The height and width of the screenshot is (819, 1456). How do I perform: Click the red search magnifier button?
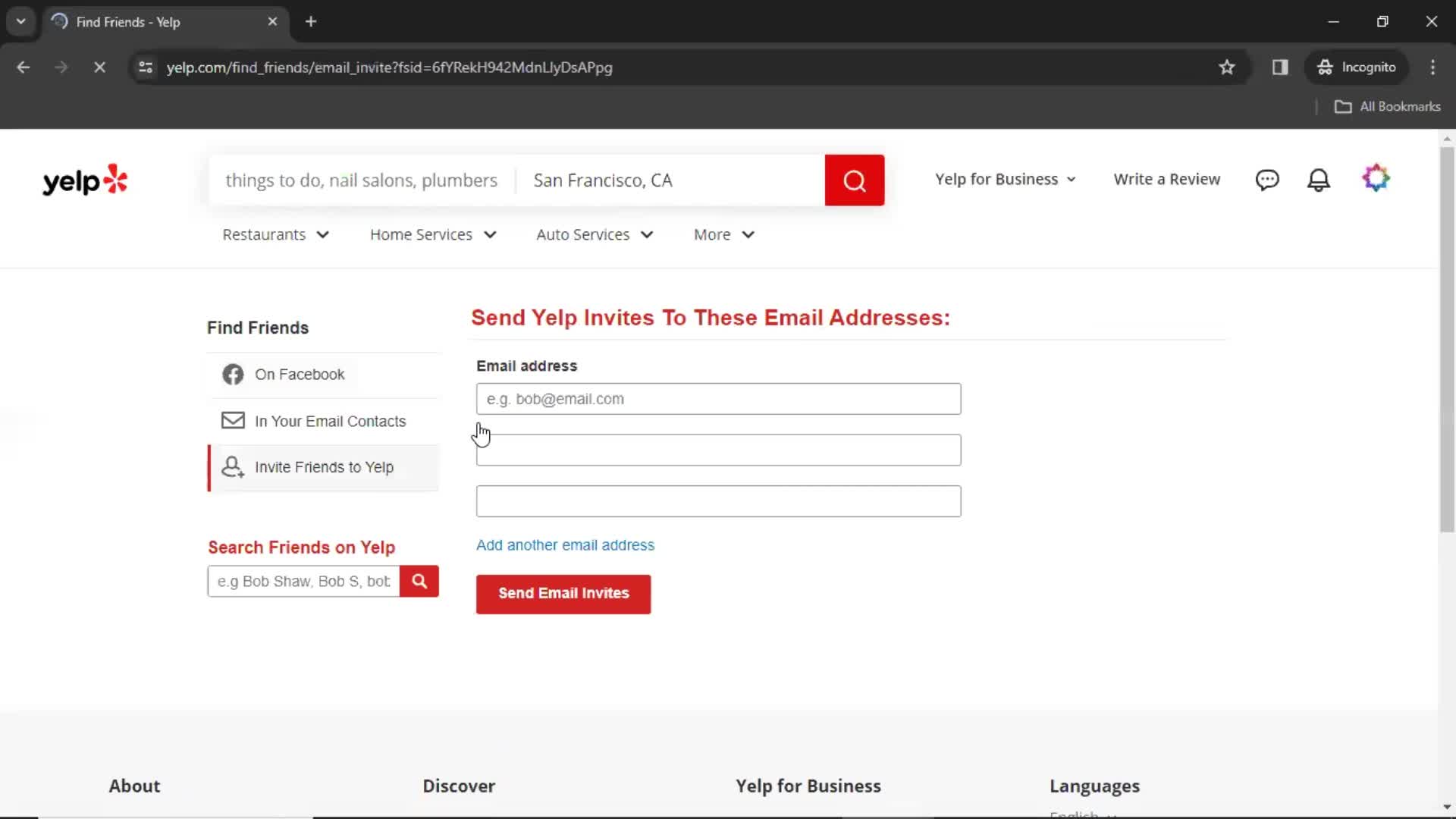click(x=854, y=180)
